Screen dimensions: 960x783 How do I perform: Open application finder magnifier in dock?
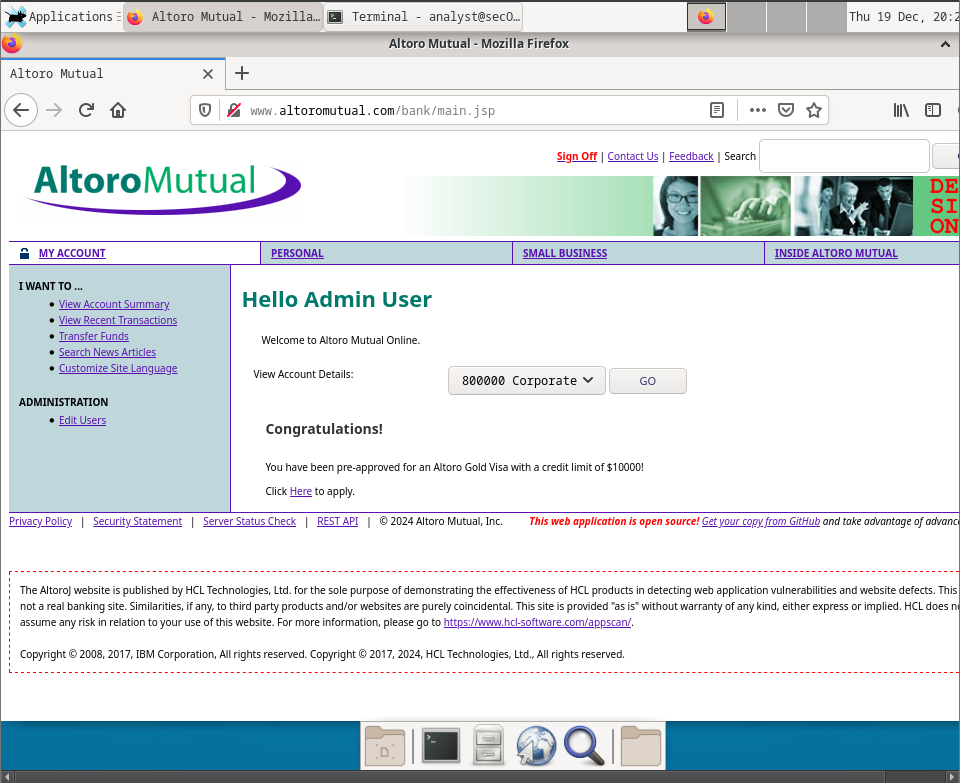pos(583,746)
